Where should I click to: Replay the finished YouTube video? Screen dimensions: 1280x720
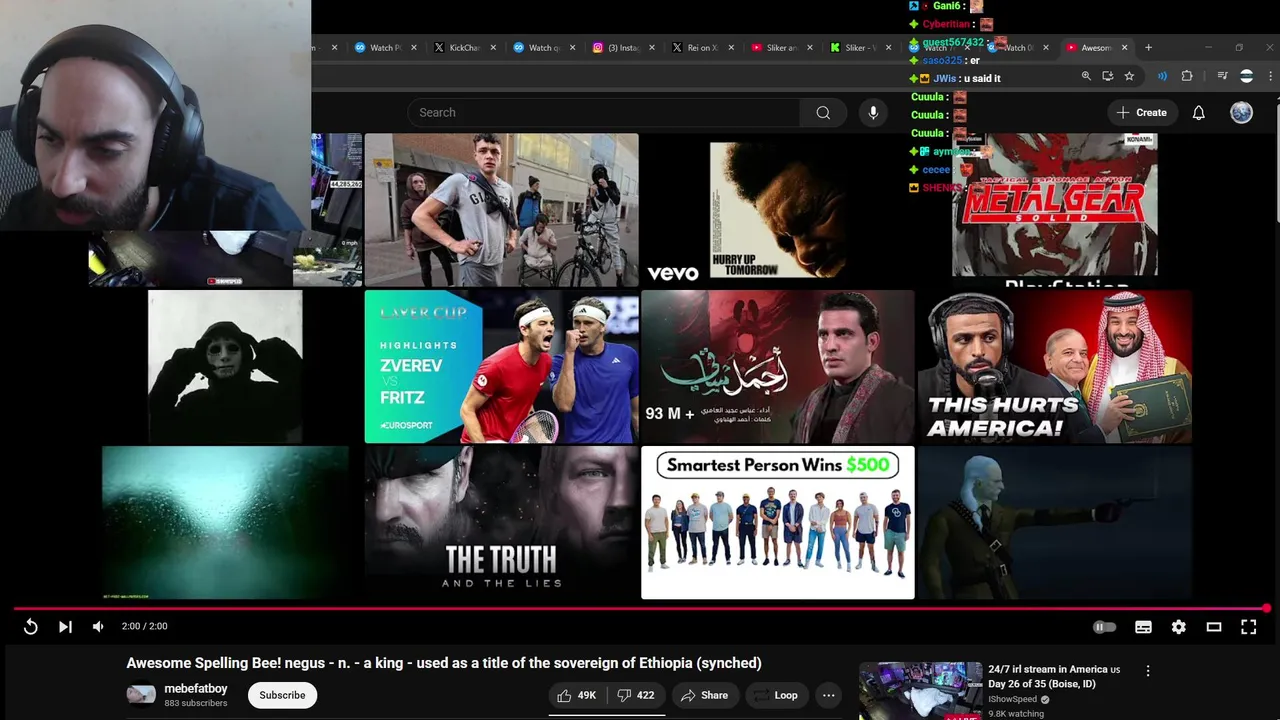click(31, 626)
